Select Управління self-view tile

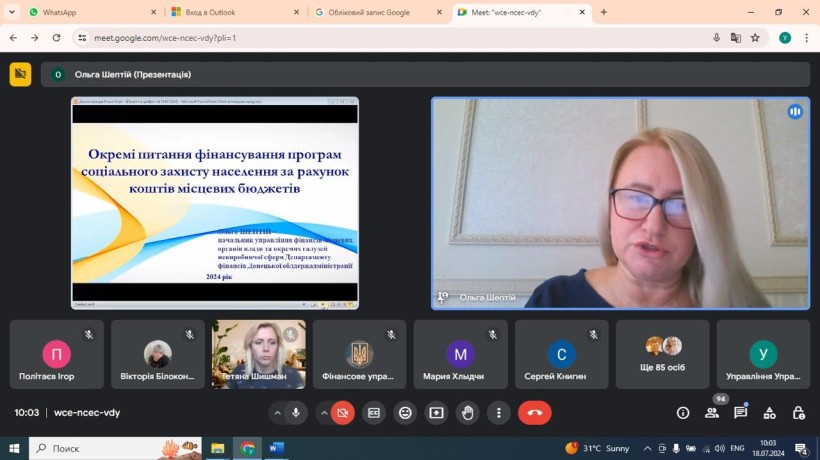(764, 354)
